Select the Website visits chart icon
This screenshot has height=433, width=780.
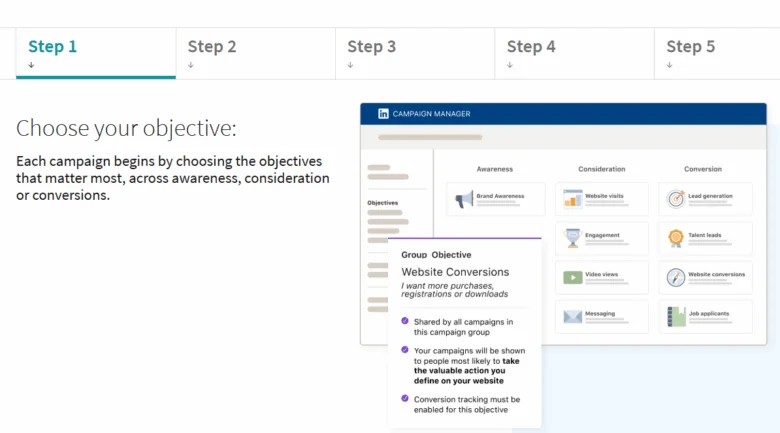(572, 199)
